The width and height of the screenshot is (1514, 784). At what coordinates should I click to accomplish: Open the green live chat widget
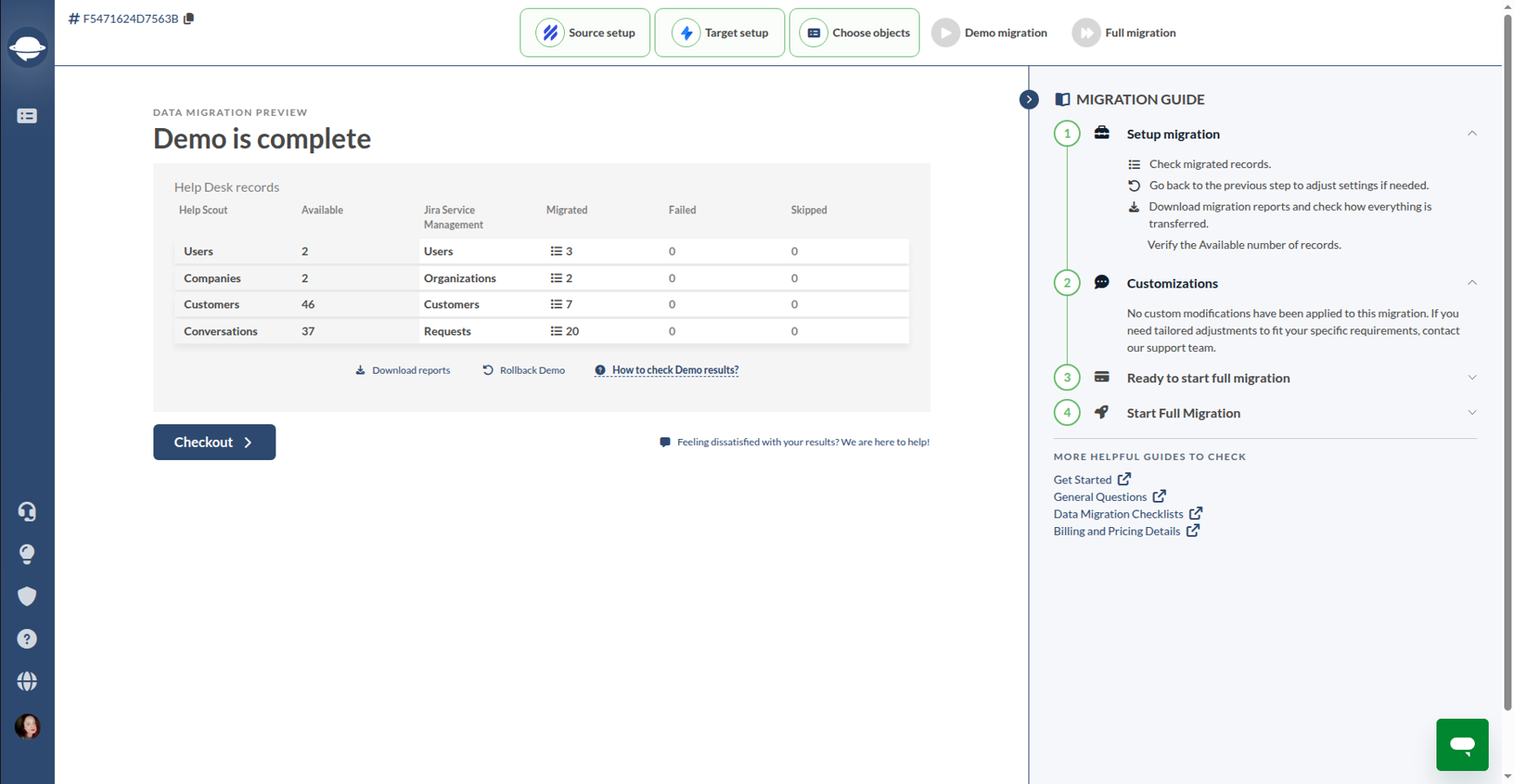[1462, 745]
